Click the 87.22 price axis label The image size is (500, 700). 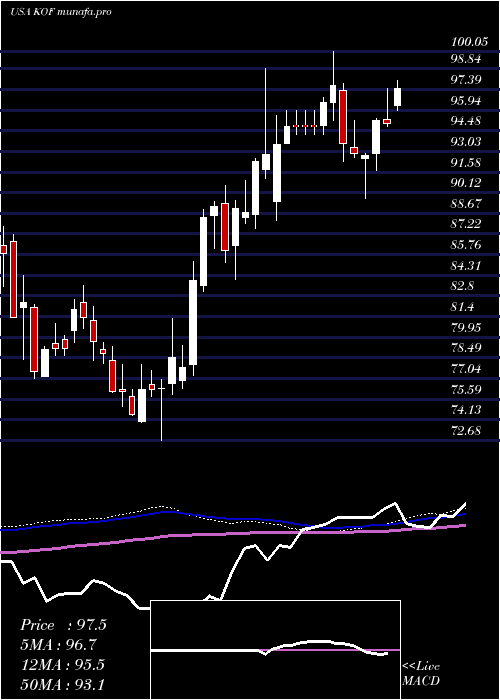[466, 224]
